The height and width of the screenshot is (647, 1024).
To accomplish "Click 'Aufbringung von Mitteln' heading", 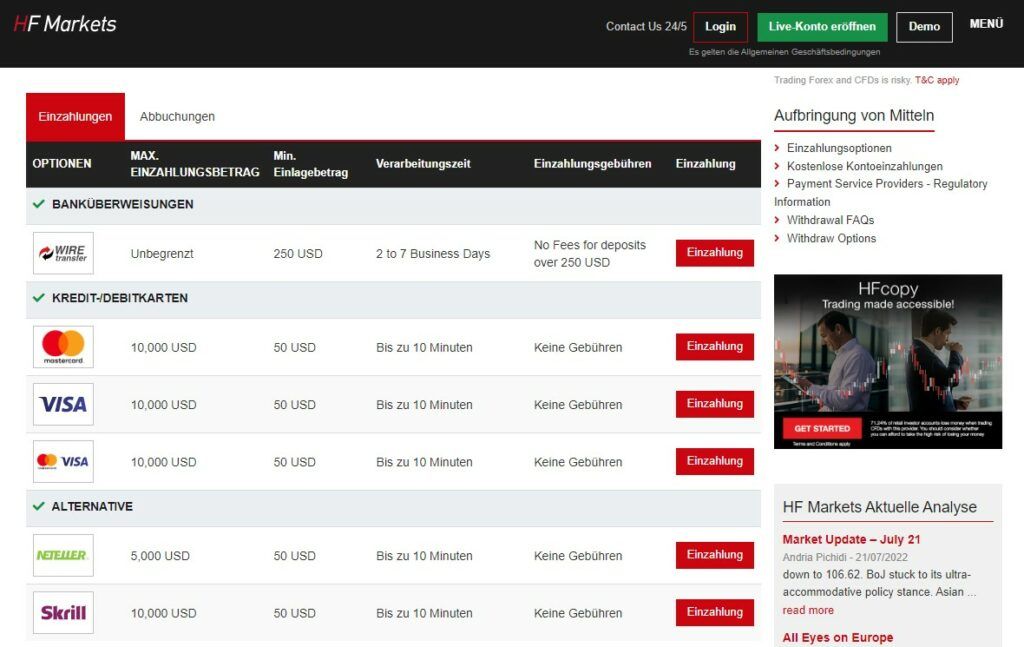I will pyautogui.click(x=854, y=116).
